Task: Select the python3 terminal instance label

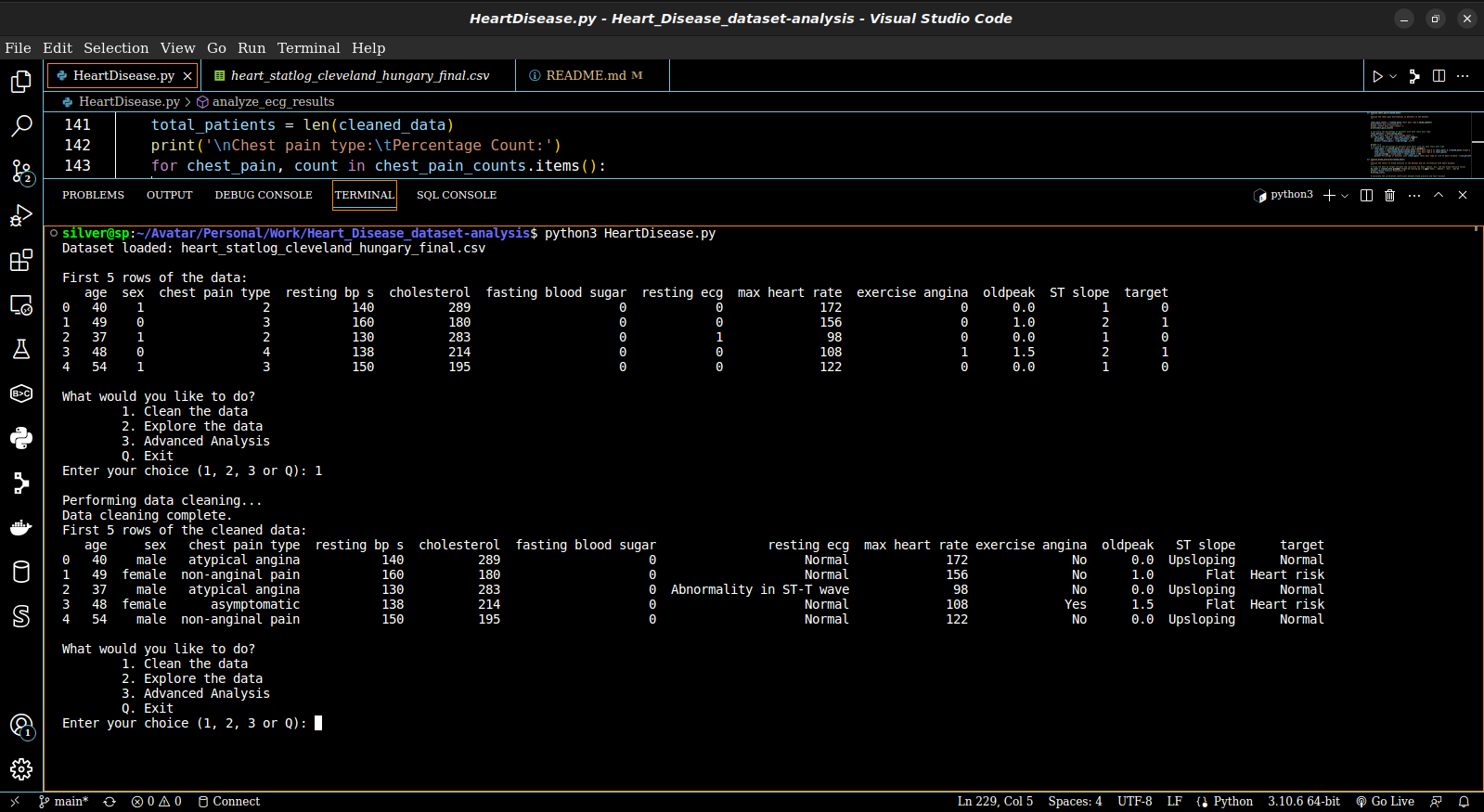Action: (1284, 195)
